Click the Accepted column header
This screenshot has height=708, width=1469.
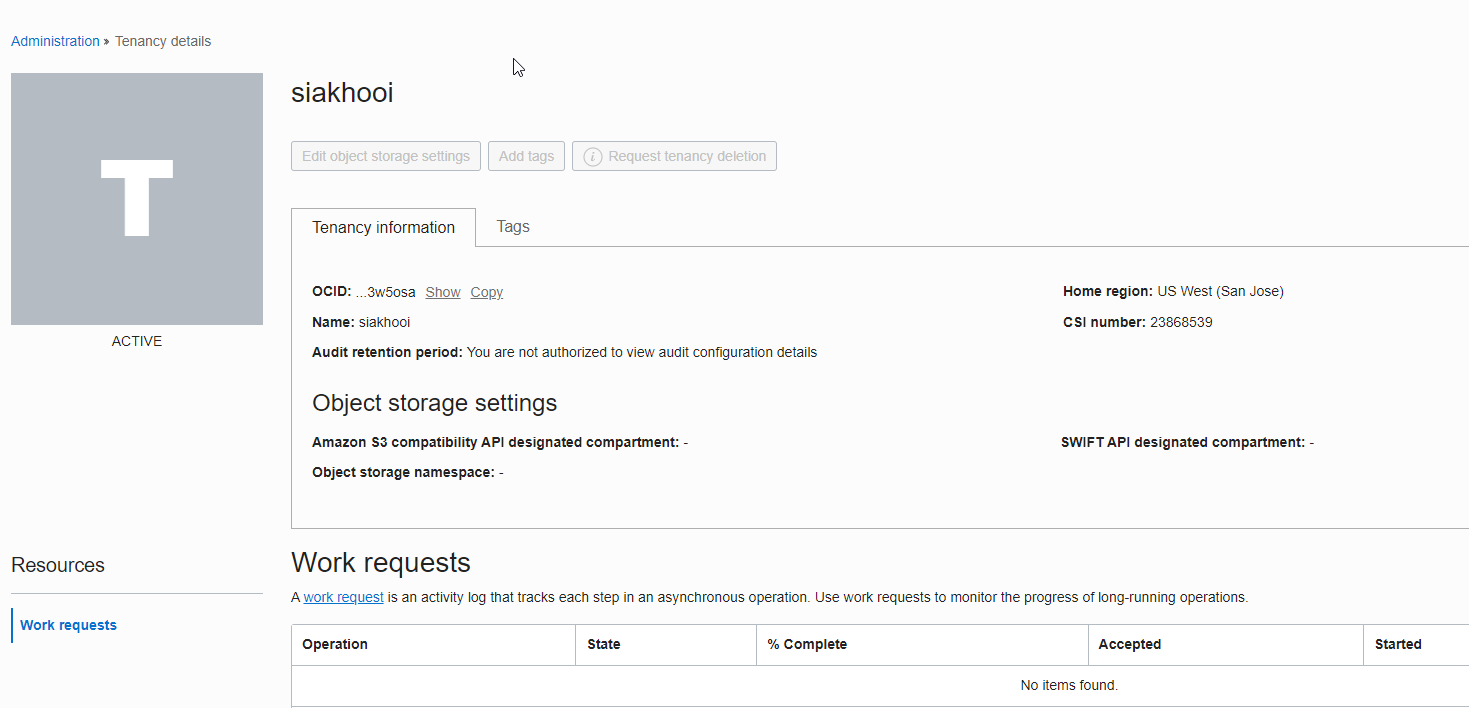[1130, 644]
